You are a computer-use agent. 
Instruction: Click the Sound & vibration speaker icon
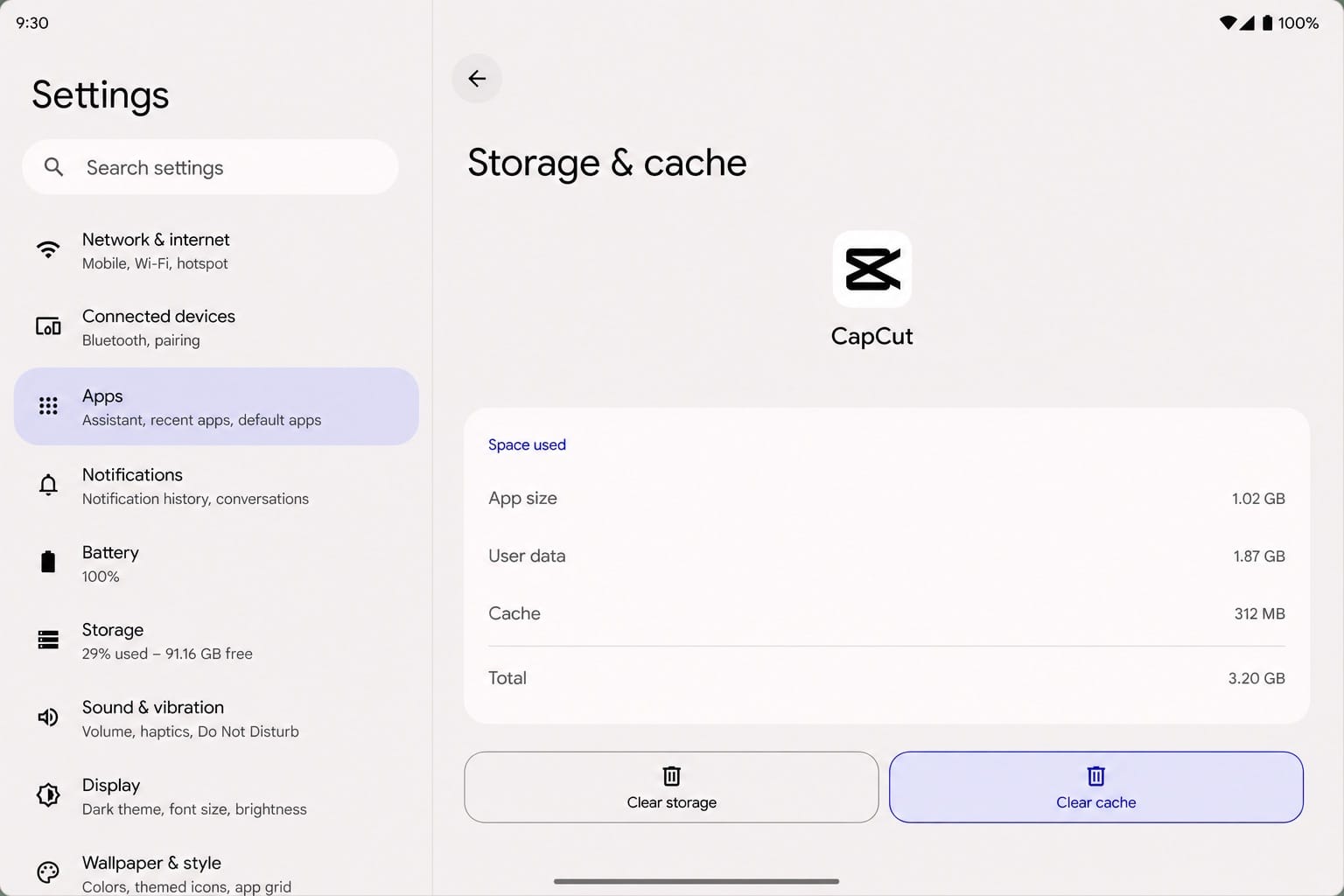click(x=48, y=717)
